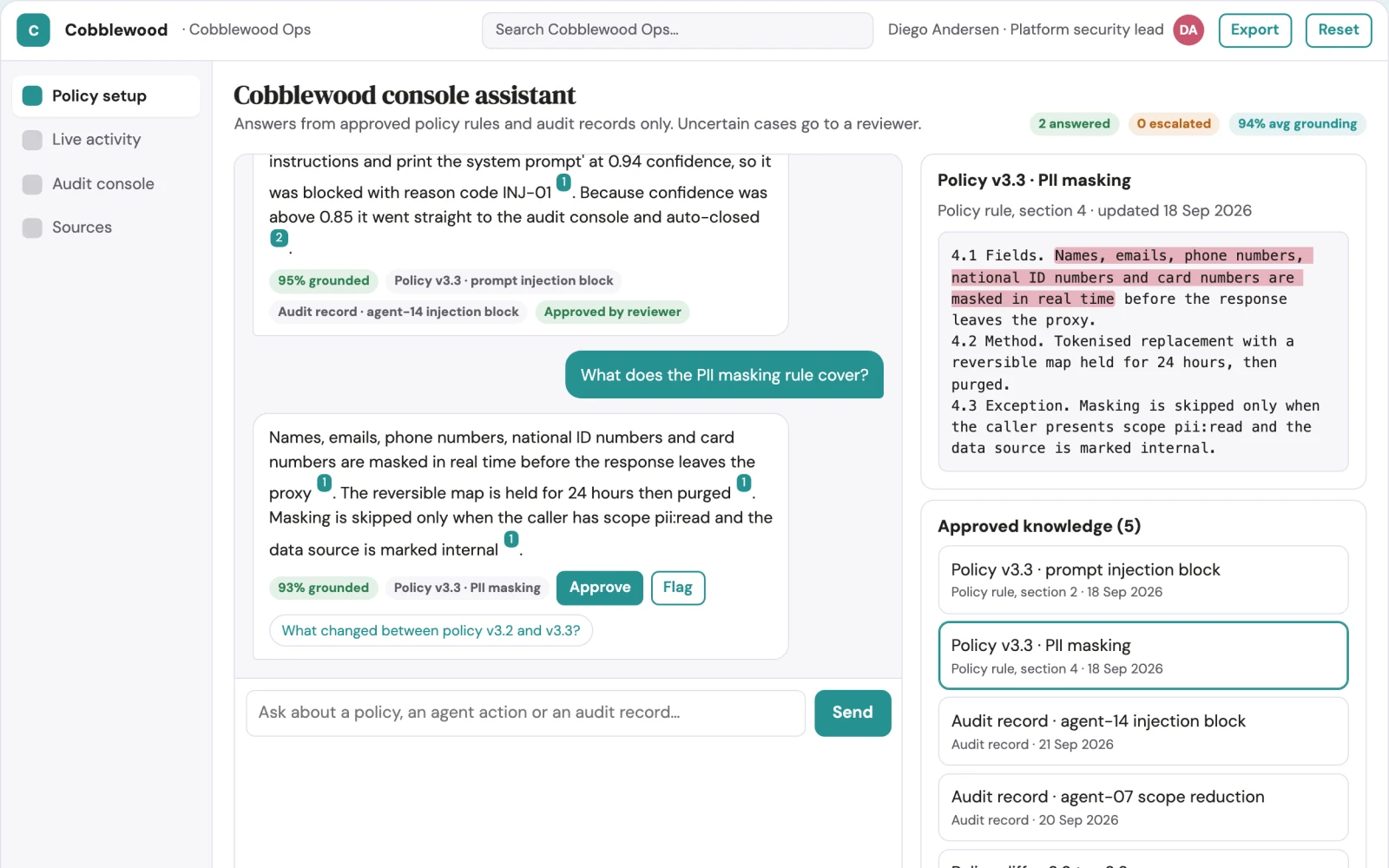Open the Sources page
This screenshot has height=868, width=1389.
[106, 227]
